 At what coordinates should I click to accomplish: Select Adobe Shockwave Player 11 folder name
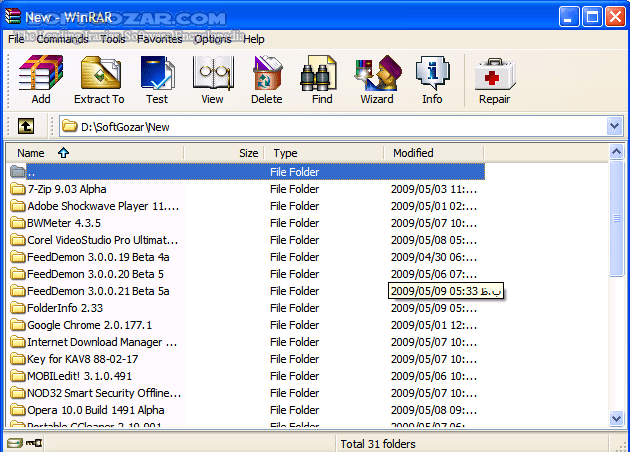[103, 206]
